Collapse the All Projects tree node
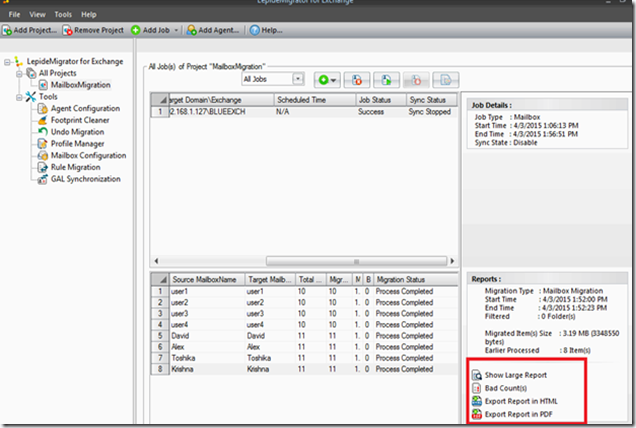636x428 pixels. coord(19,74)
